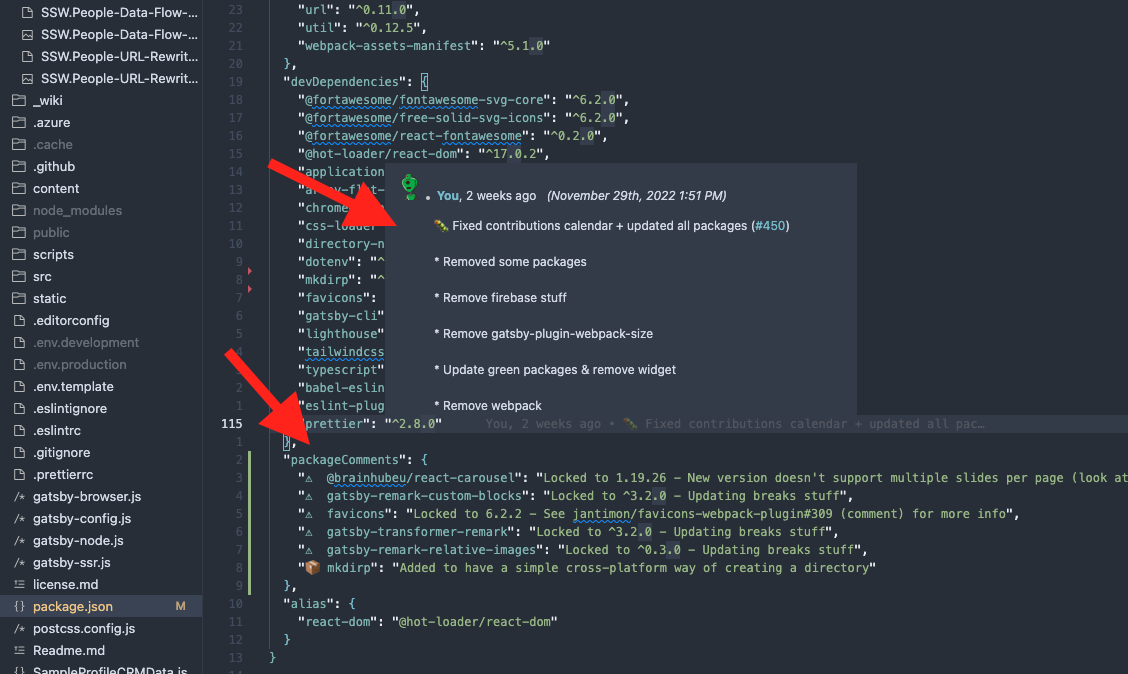
Task: Expand the .github folder
Action: (x=53, y=166)
